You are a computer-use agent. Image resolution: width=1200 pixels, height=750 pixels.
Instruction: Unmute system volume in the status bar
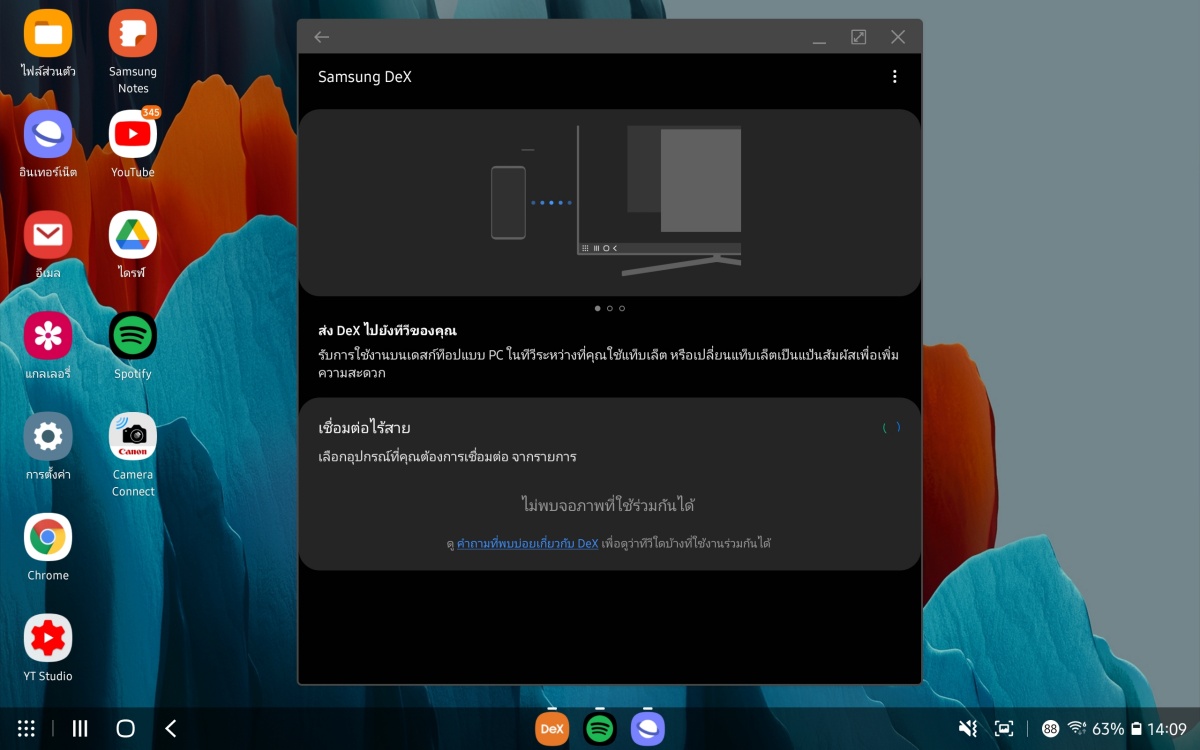pyautogui.click(x=966, y=729)
